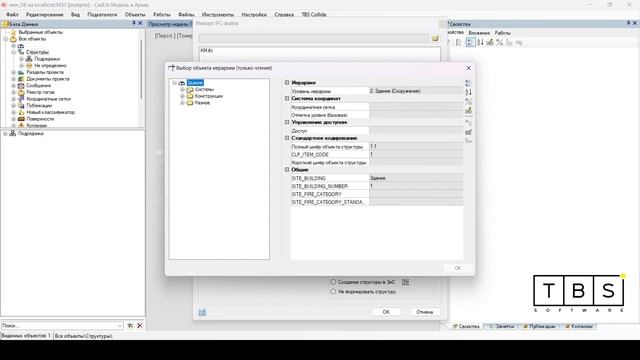Open the Файл menu
This screenshot has height=360, width=640.
[x=12, y=14]
